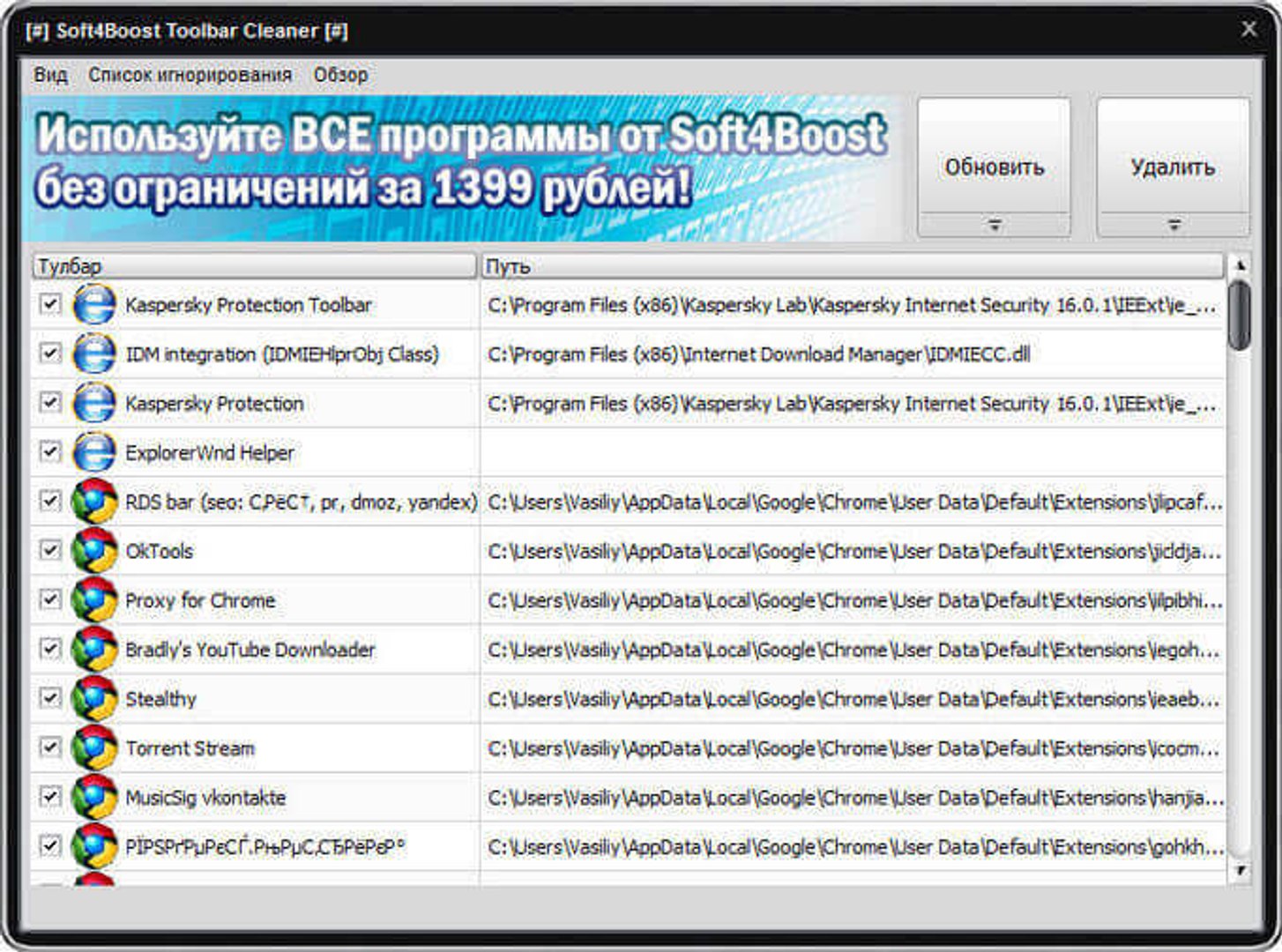1282x952 pixels.
Task: Click the Chrome icon beside Bradly's YouTube Downloader
Action: click(x=94, y=651)
